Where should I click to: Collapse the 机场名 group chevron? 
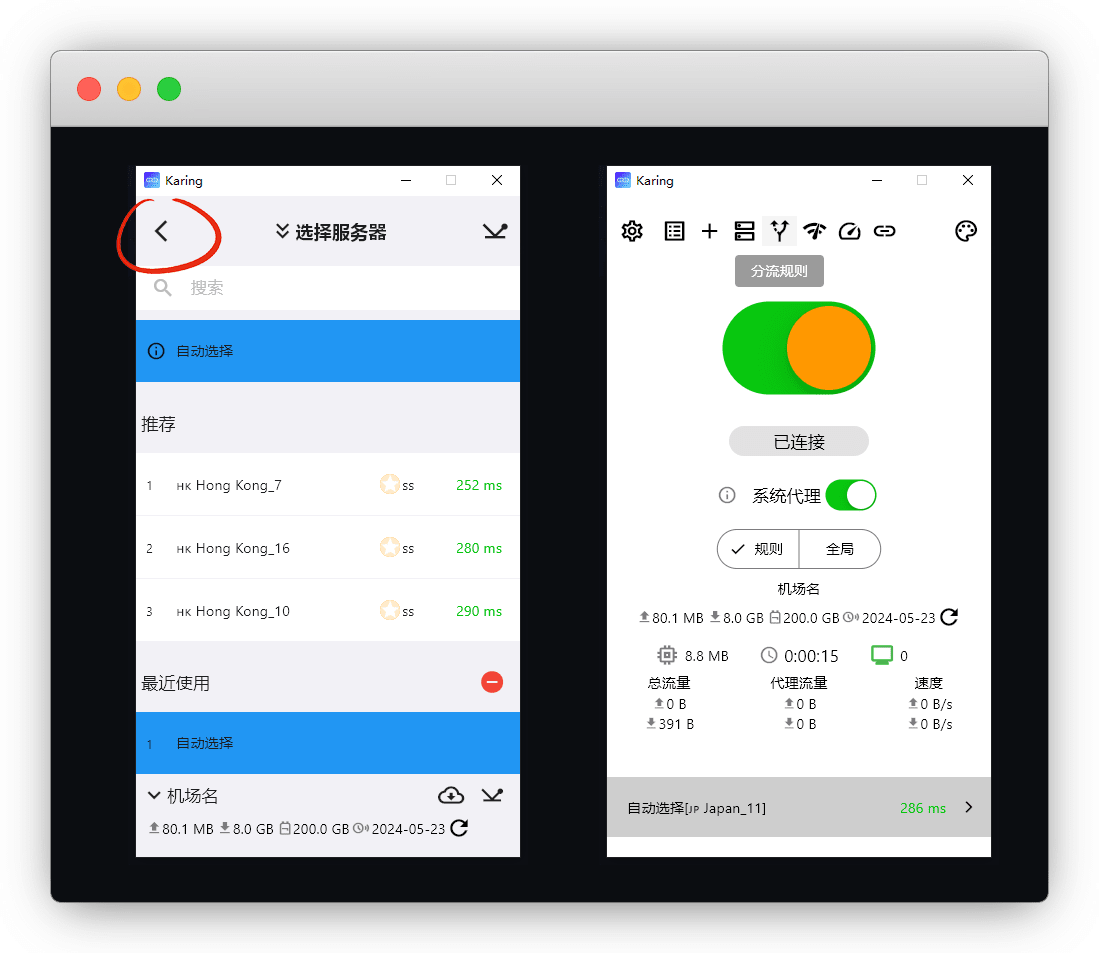tap(154, 796)
